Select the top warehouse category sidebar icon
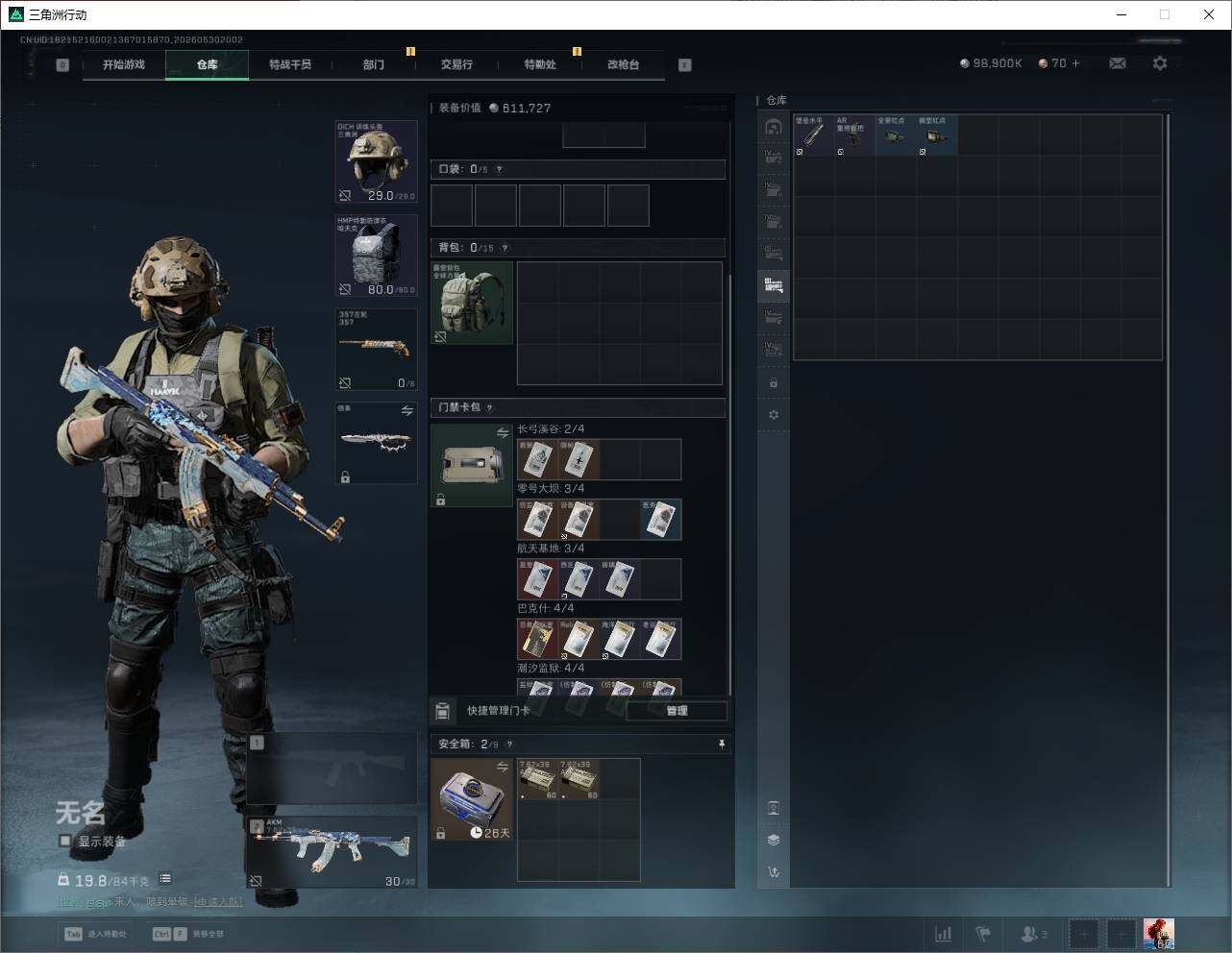 click(774, 128)
